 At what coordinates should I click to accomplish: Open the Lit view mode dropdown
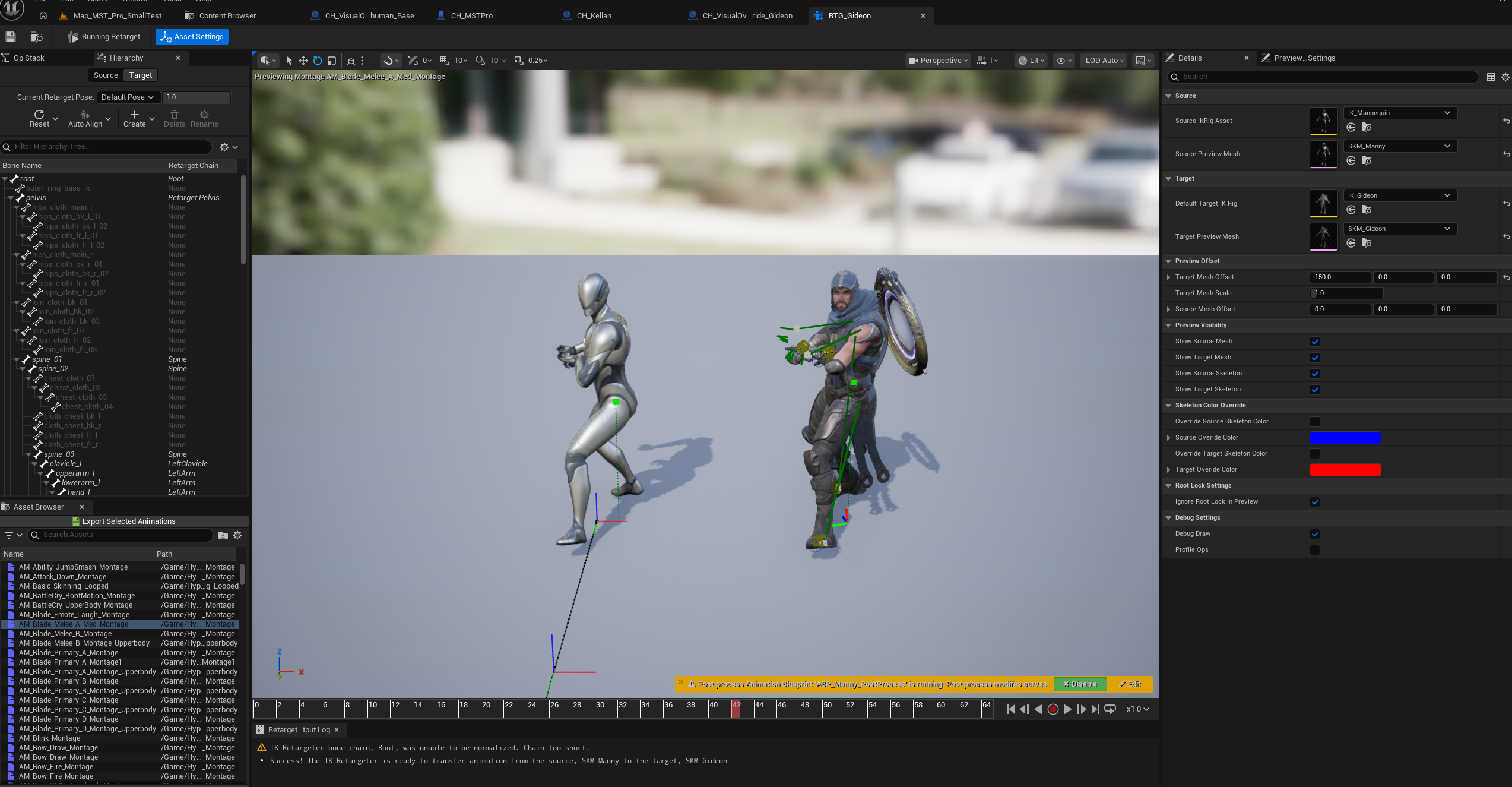tap(1031, 61)
